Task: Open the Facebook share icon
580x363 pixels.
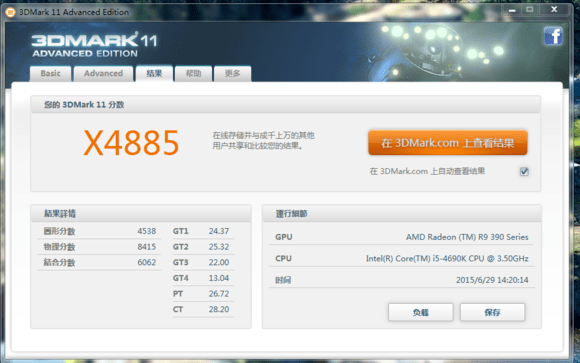Action: (x=553, y=36)
